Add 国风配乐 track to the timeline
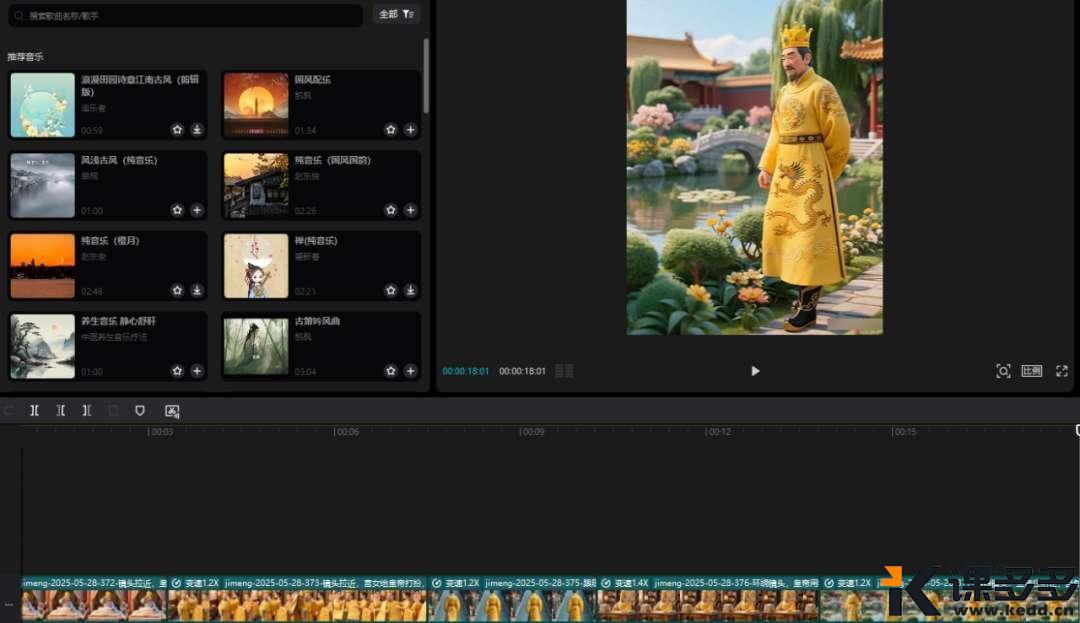 pos(410,130)
